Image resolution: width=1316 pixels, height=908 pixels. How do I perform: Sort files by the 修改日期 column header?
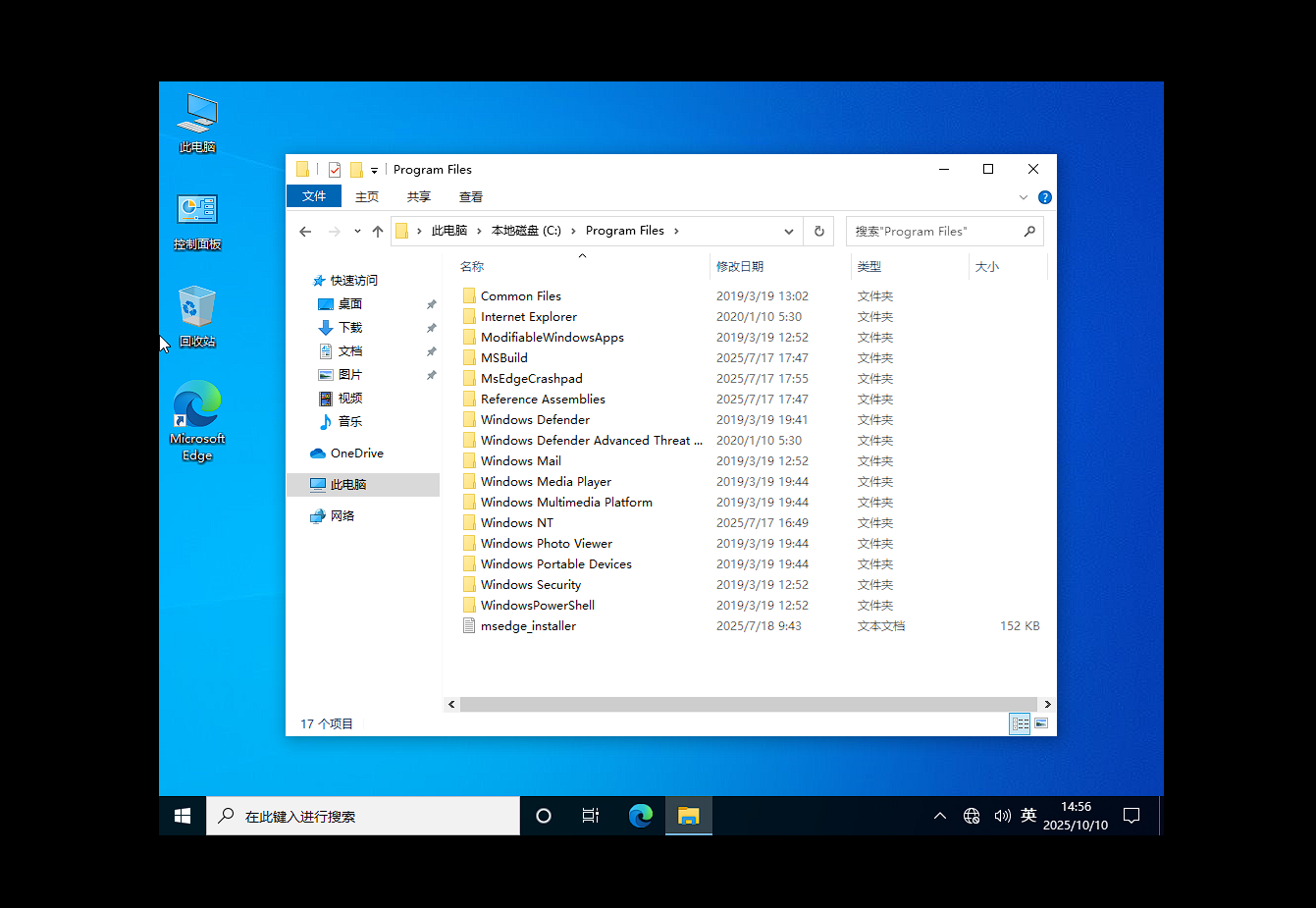tap(740, 267)
